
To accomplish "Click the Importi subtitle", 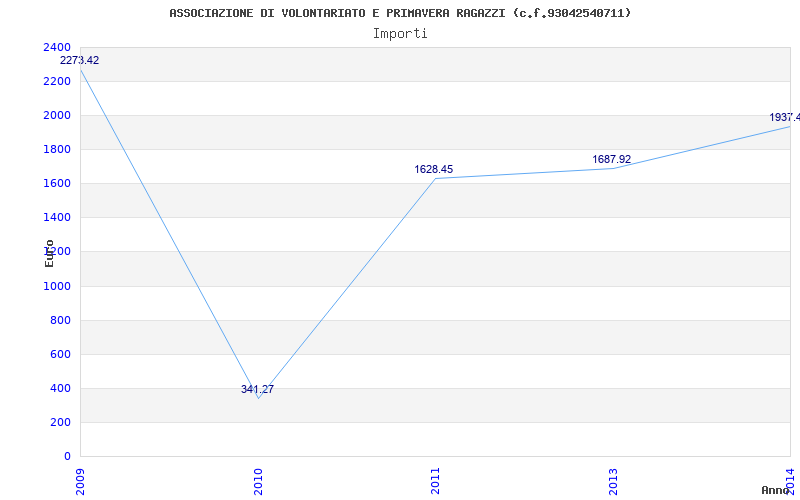I will point(400,34).
